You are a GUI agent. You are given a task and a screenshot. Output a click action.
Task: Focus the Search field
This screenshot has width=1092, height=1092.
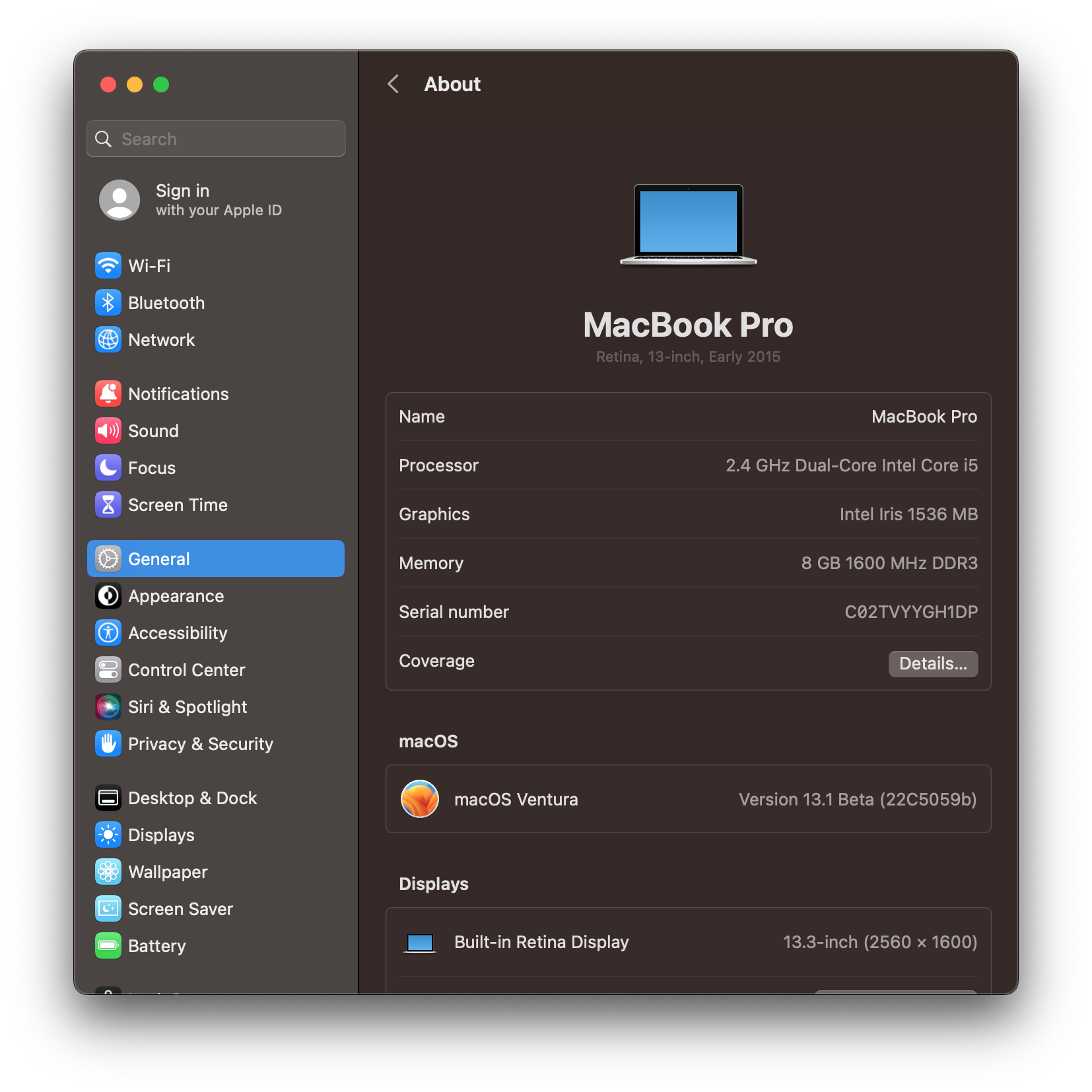coord(216,139)
